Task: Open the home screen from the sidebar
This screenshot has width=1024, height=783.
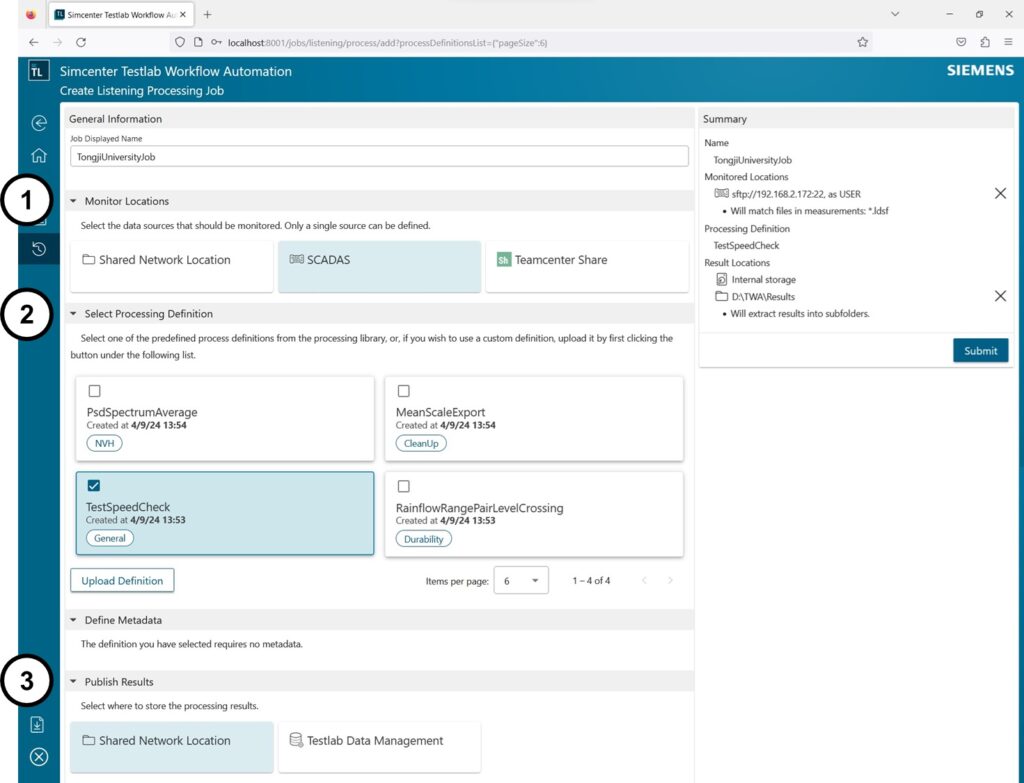Action: pyautogui.click(x=38, y=156)
